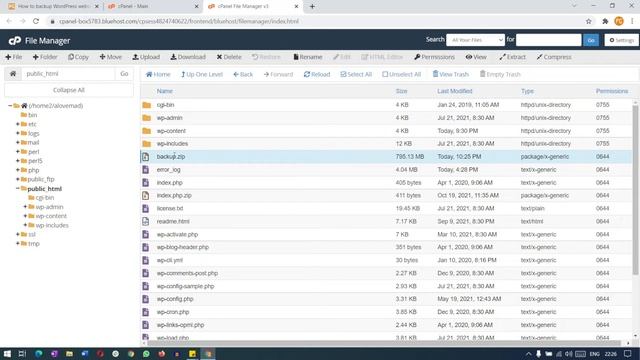The image size is (640, 360).
Task: Click home icon beside path field
Action: tap(13, 74)
